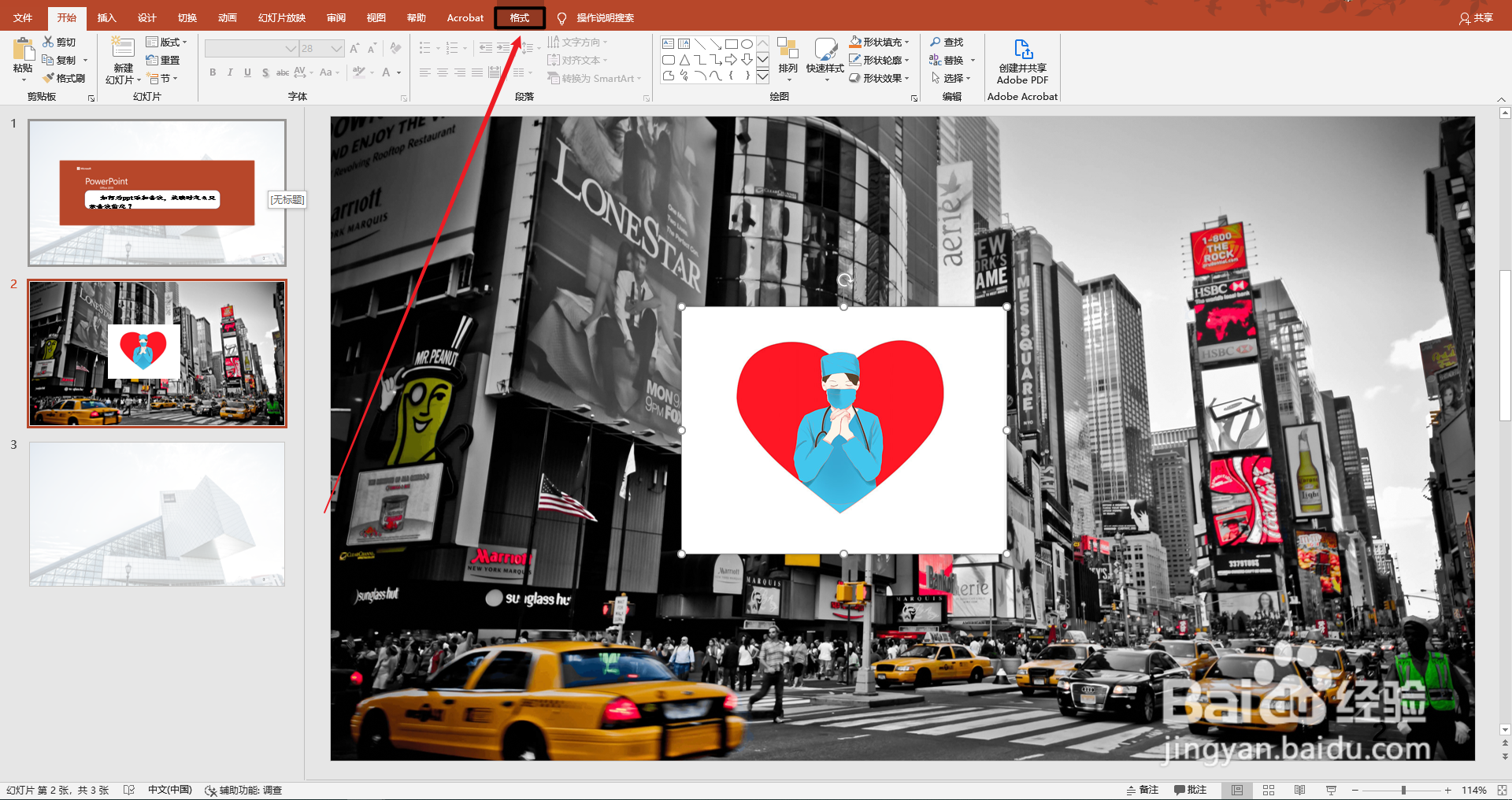Insert a horizontal text box shape

click(x=668, y=44)
